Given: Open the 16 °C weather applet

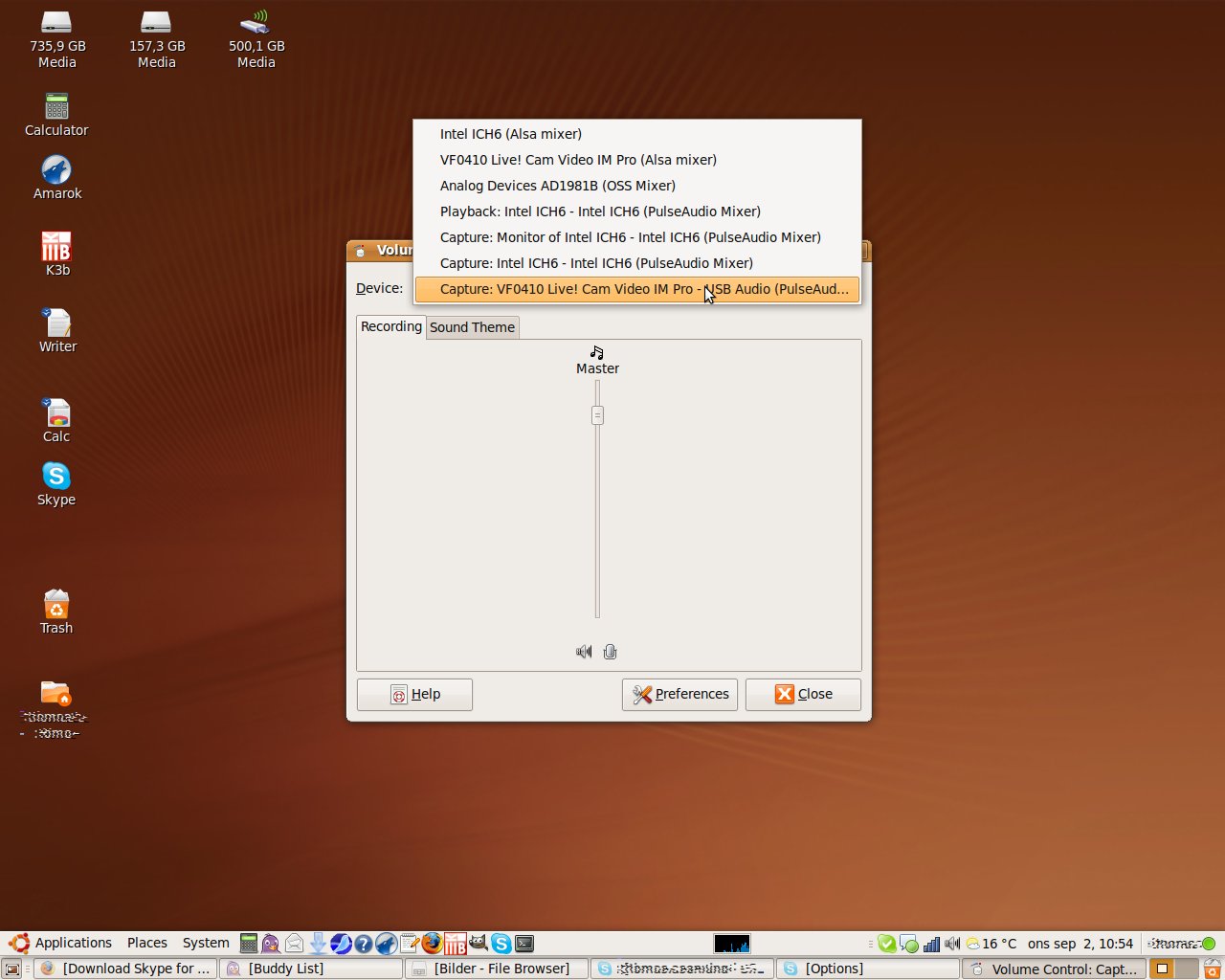Looking at the screenshot, I should (992, 944).
